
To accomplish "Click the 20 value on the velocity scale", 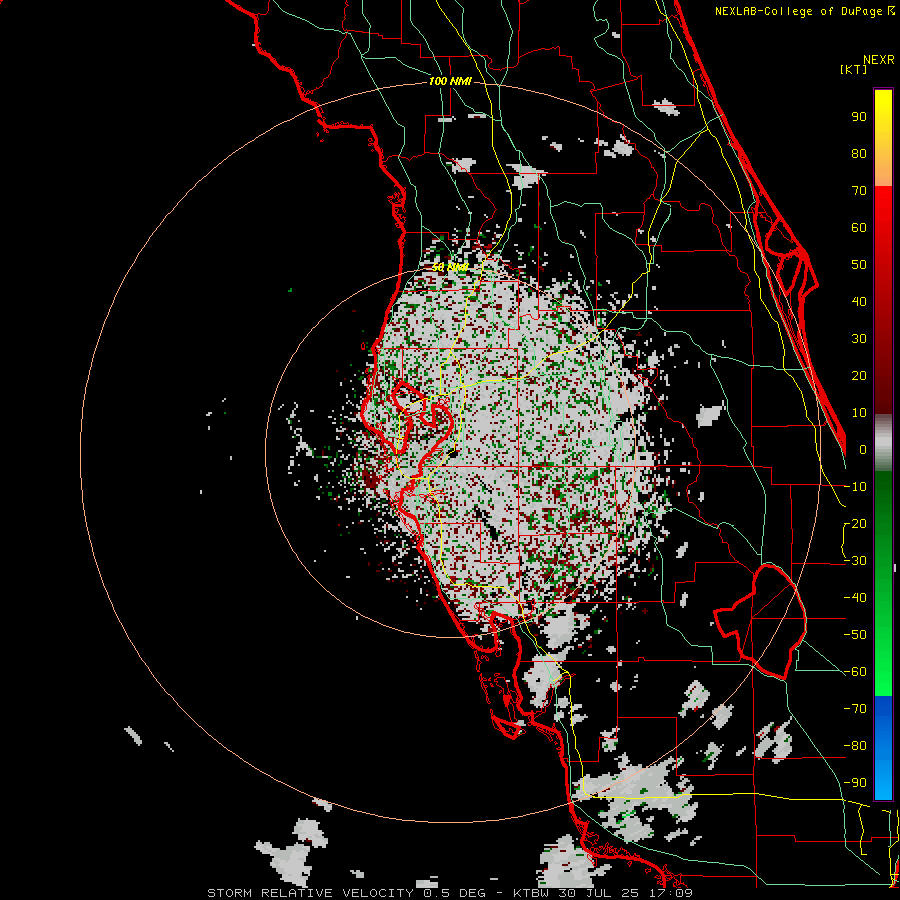I will tap(859, 376).
